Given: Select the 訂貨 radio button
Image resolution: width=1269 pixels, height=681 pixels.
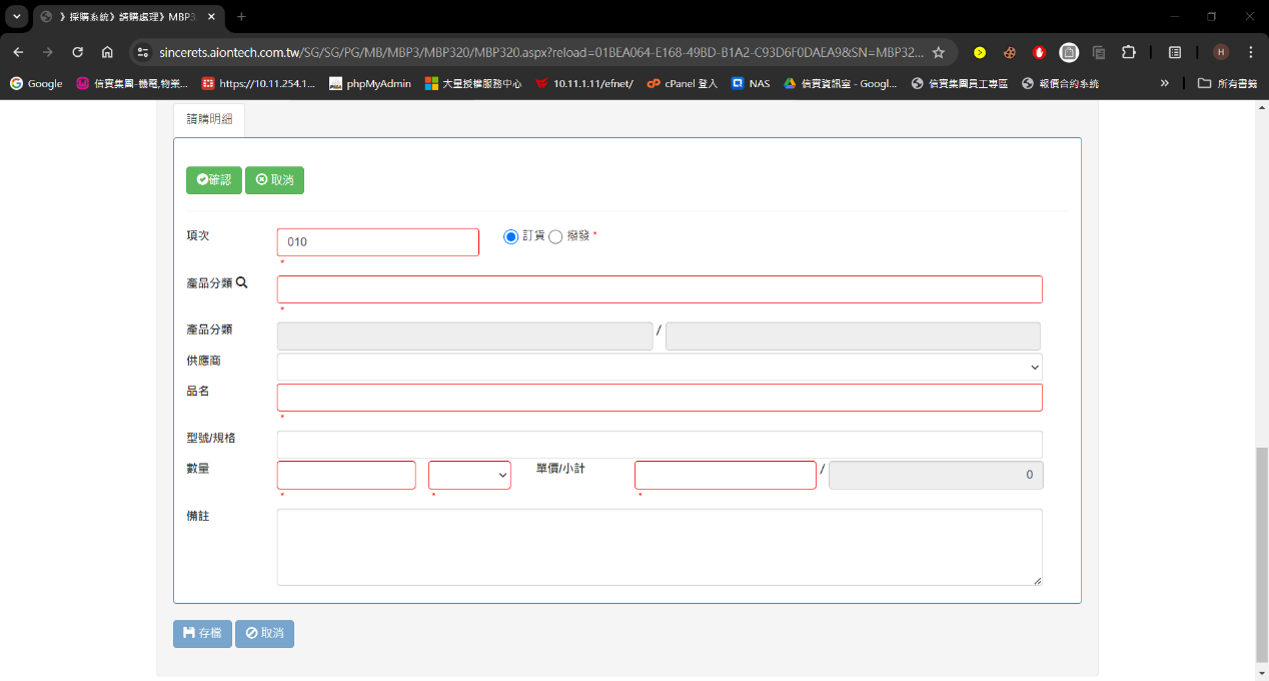Looking at the screenshot, I should (x=511, y=236).
